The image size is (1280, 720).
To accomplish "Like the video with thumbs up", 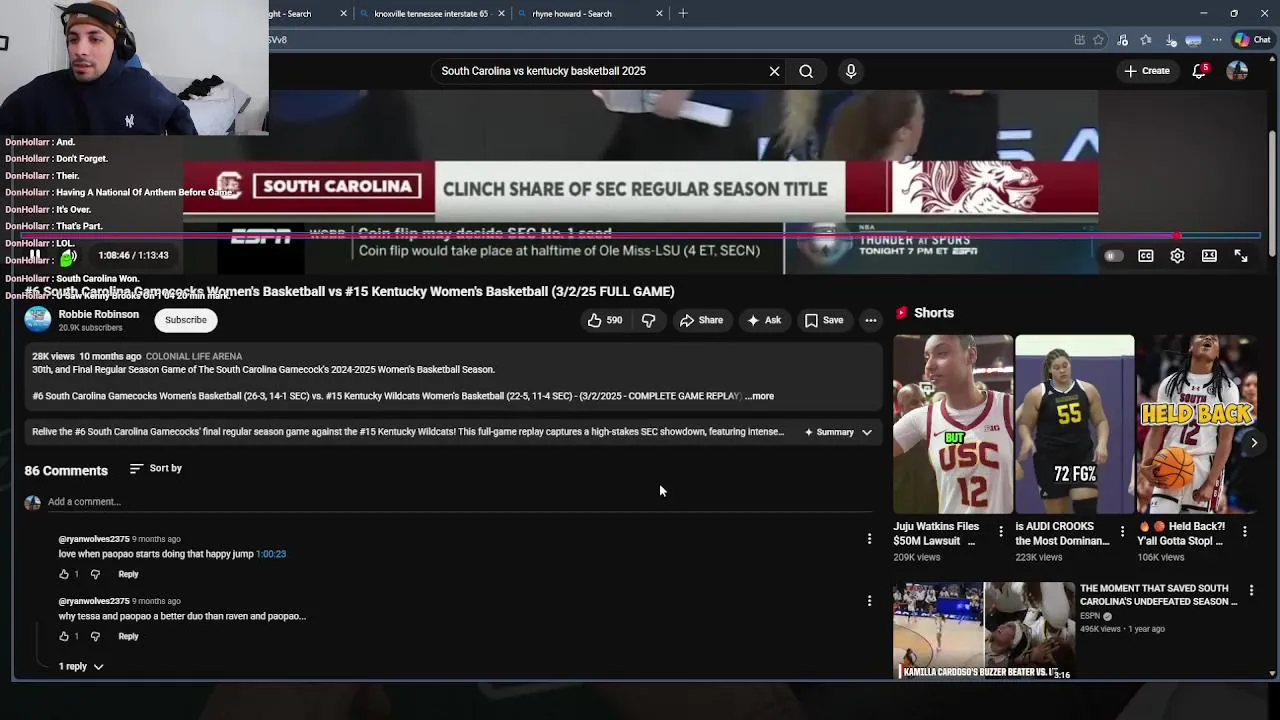I will pyautogui.click(x=605, y=320).
